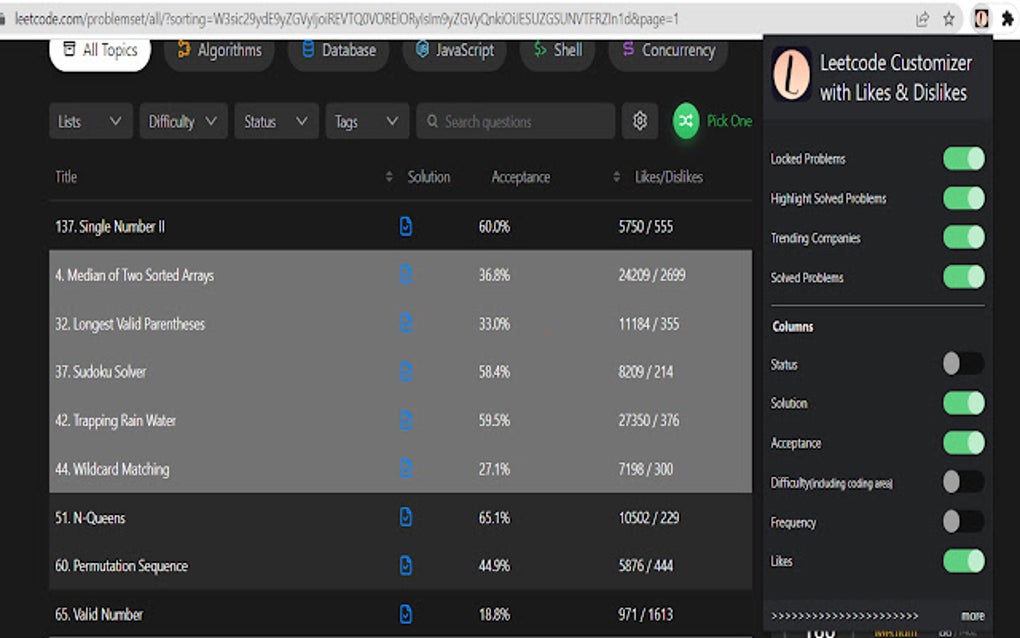Open the Tags filter dropdown
This screenshot has height=638, width=1020.
click(x=367, y=121)
